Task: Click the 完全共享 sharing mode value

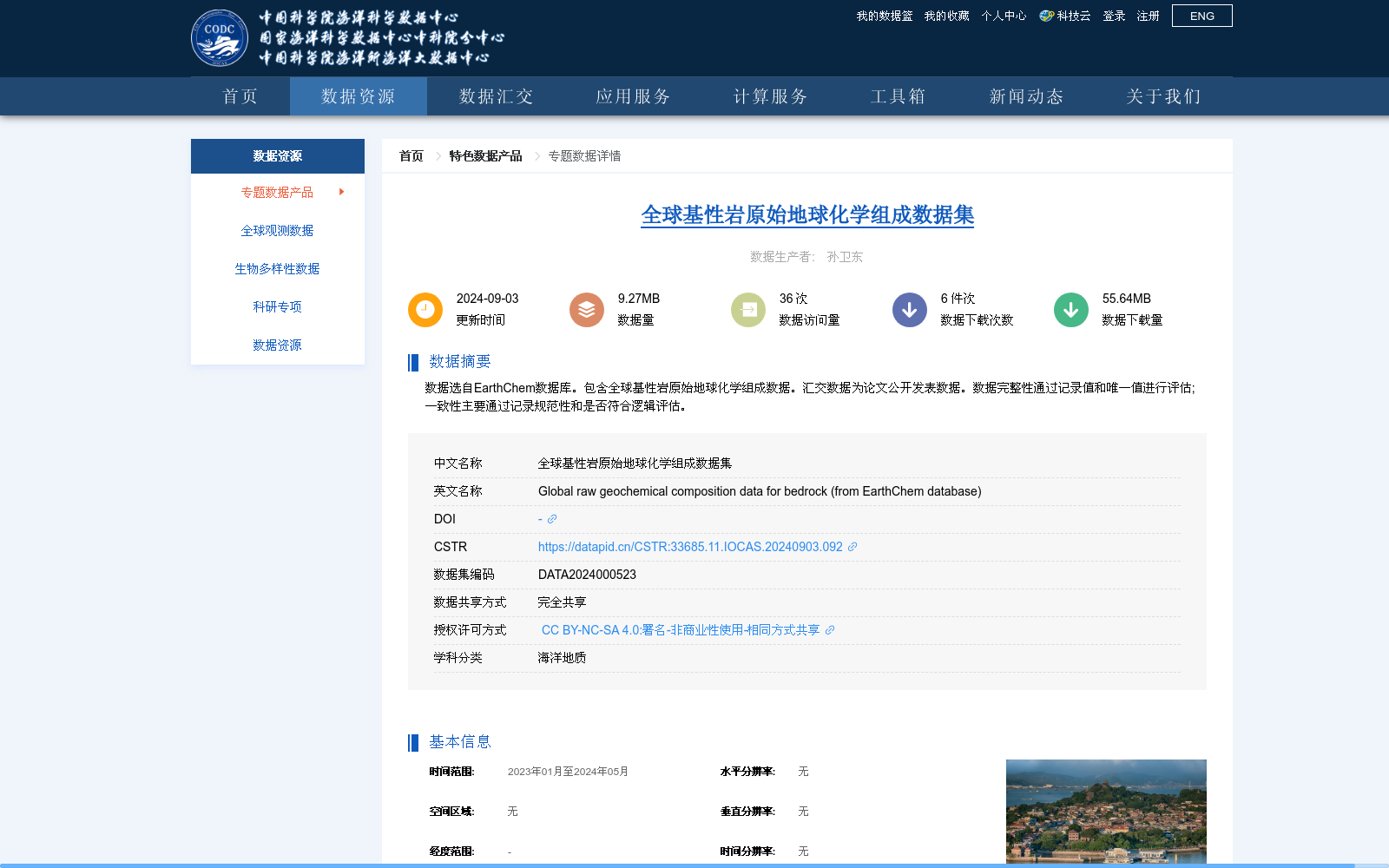Action: (562, 602)
